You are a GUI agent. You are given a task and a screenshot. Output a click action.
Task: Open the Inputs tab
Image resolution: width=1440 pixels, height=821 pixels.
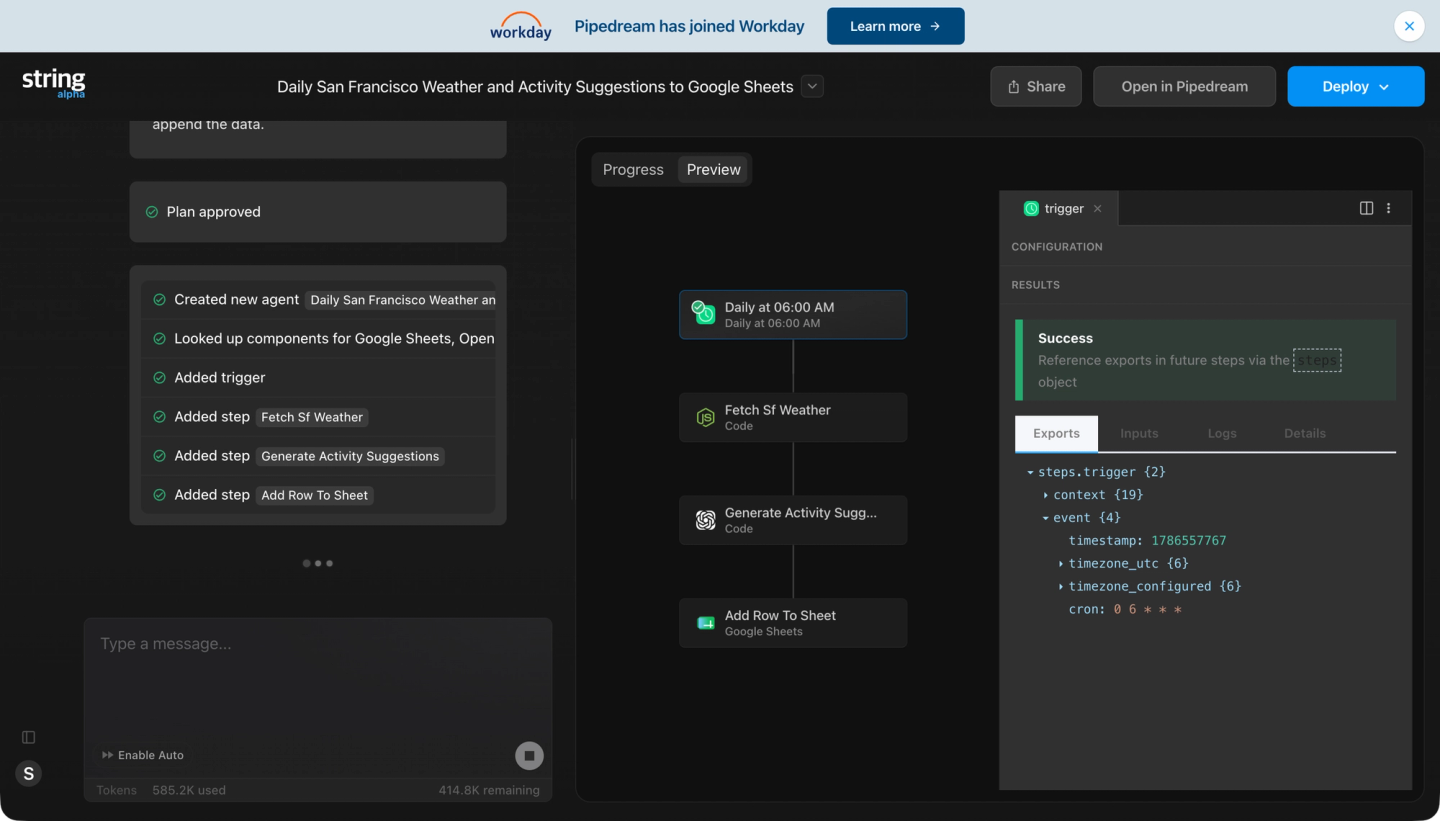(1139, 434)
